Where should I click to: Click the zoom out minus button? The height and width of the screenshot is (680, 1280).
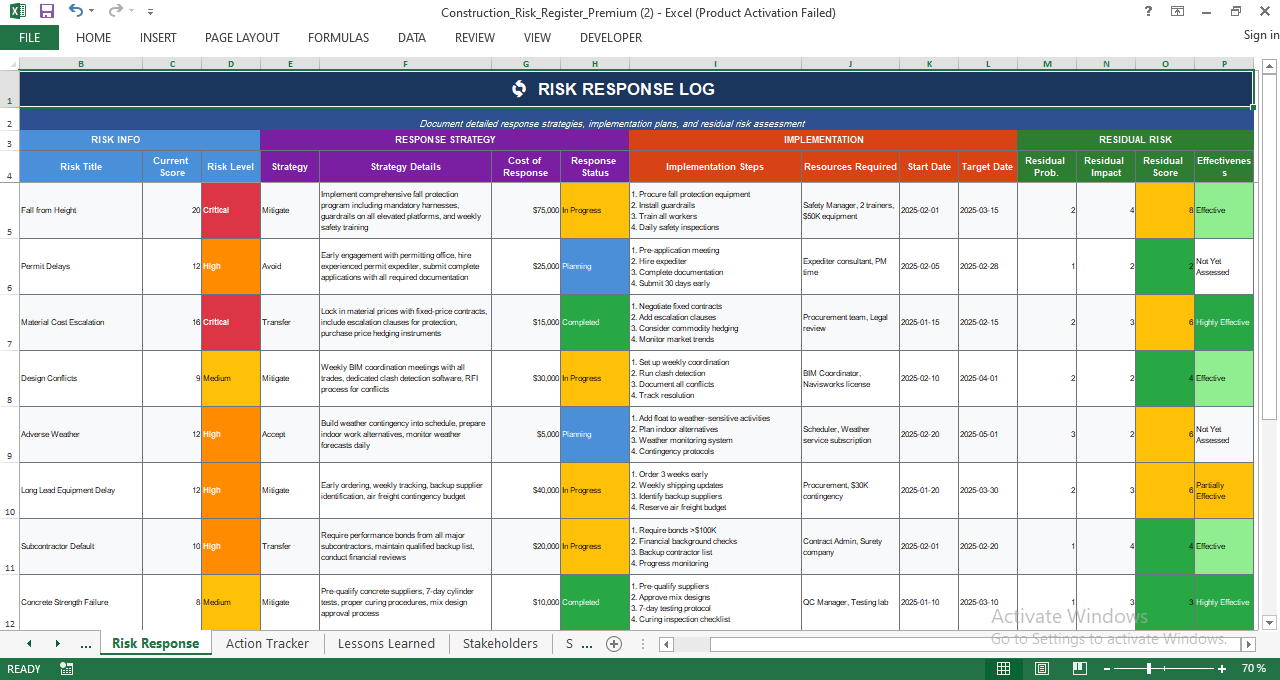[1105, 669]
